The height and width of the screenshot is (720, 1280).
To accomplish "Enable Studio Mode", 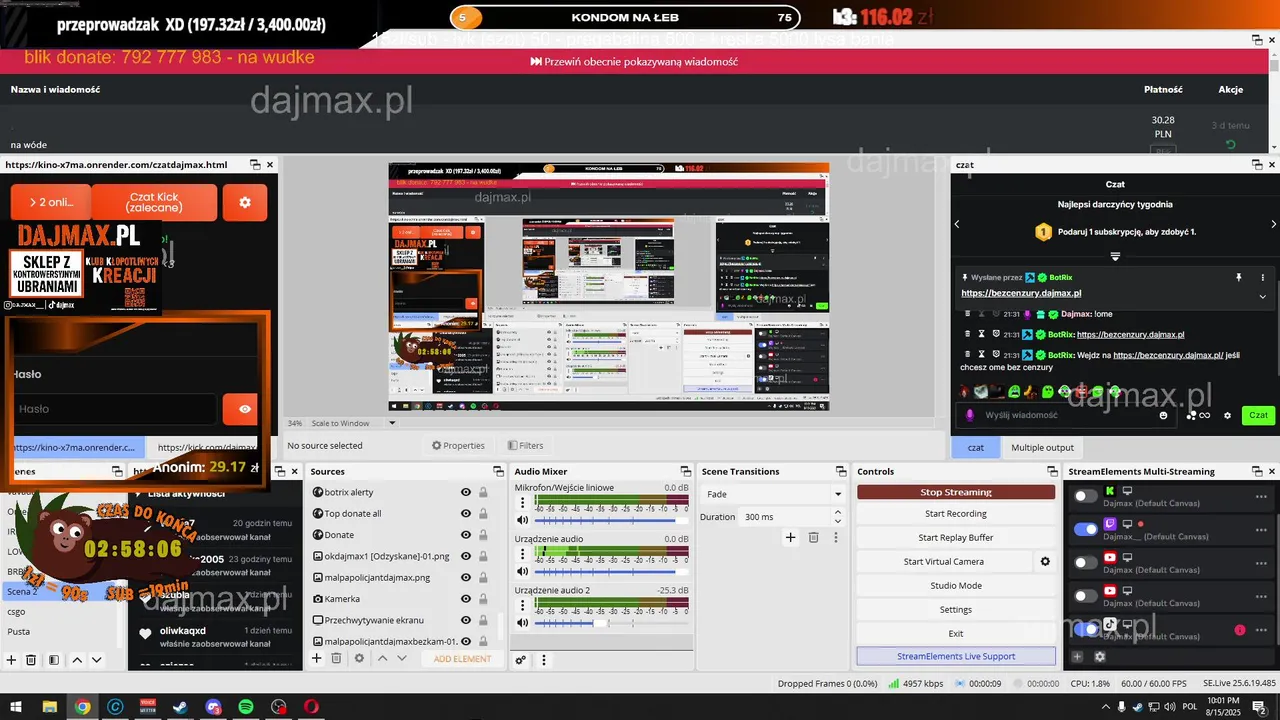I will click(x=956, y=585).
